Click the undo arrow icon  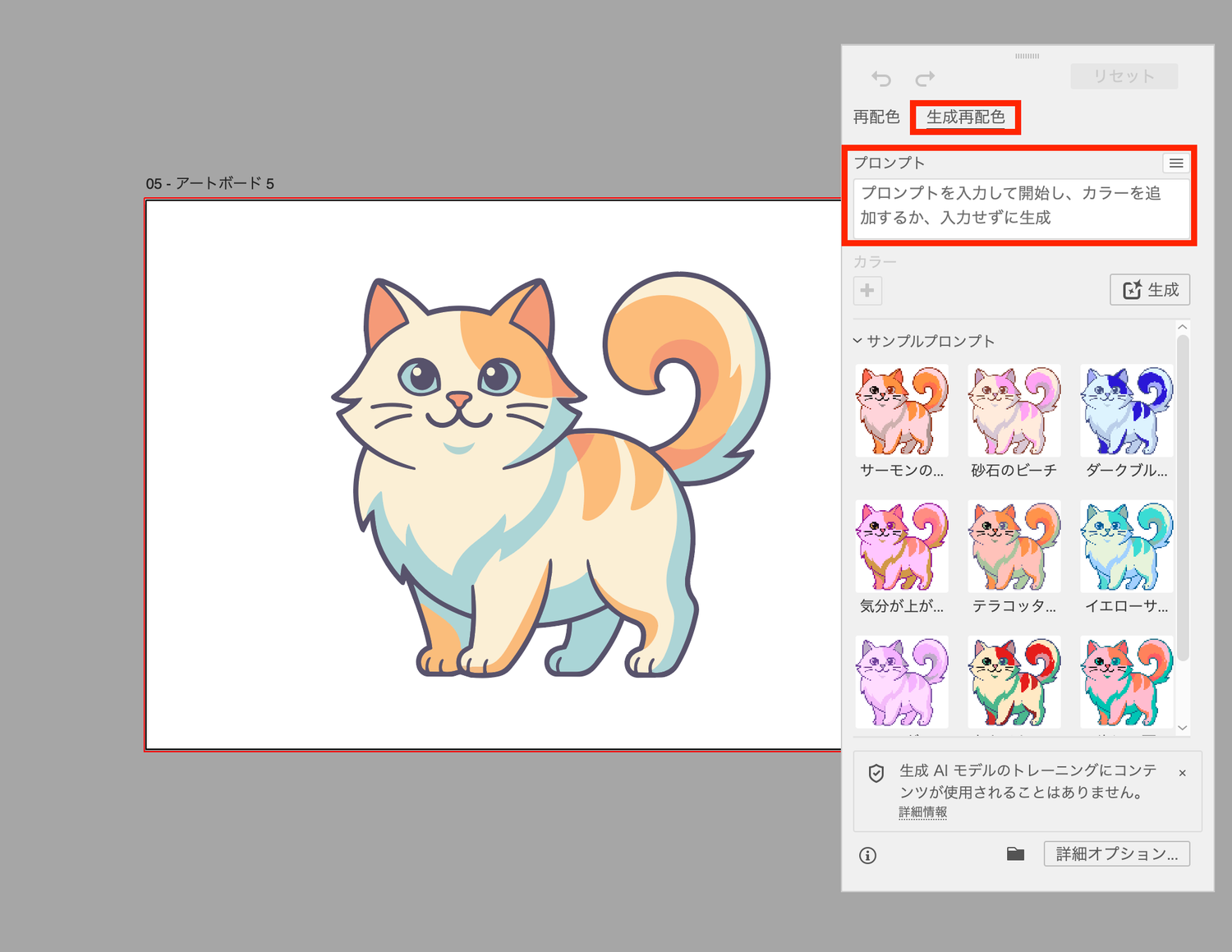click(881, 78)
